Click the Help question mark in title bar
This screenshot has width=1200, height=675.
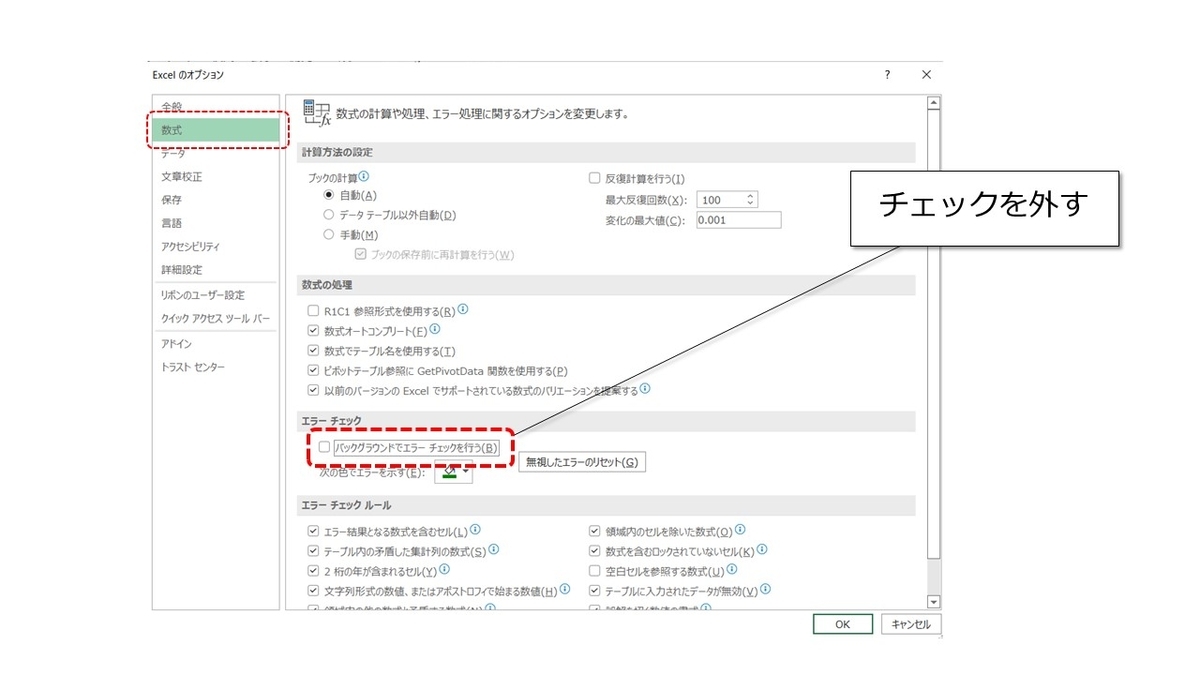pos(887,75)
